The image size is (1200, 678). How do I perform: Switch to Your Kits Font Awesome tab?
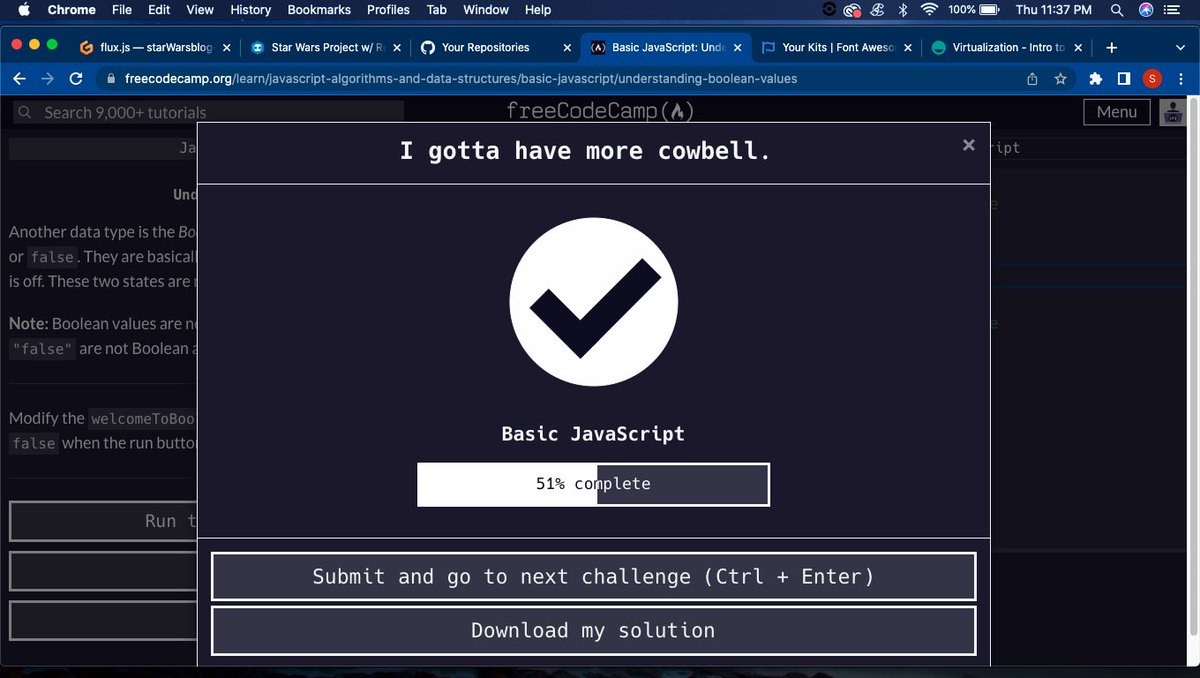click(x=837, y=47)
